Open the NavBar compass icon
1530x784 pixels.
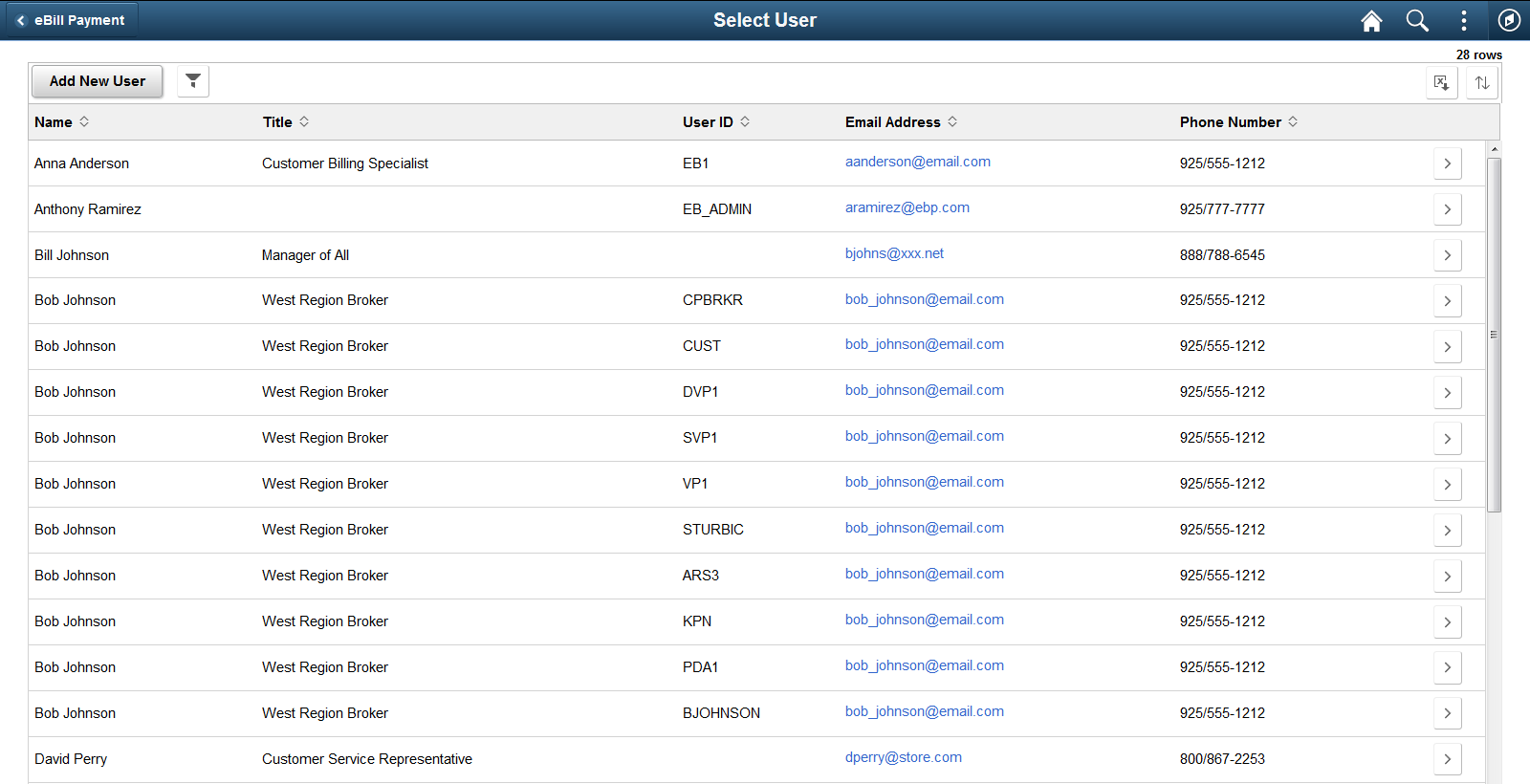click(1509, 20)
